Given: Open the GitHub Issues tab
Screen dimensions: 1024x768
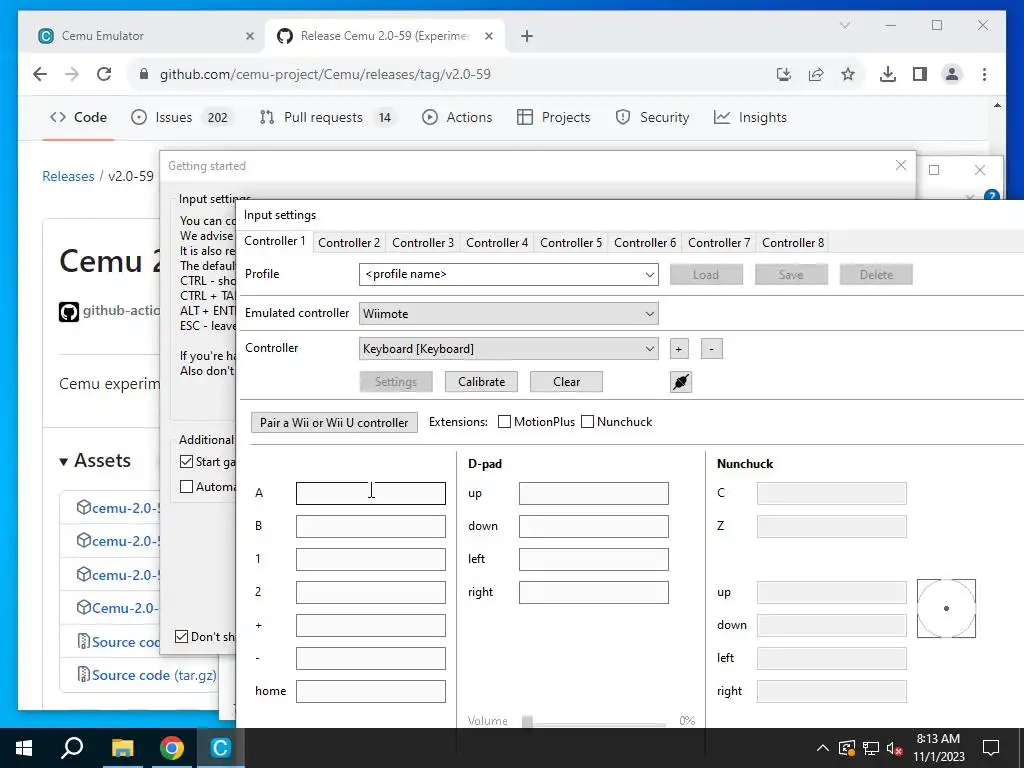Looking at the screenshot, I should [182, 118].
